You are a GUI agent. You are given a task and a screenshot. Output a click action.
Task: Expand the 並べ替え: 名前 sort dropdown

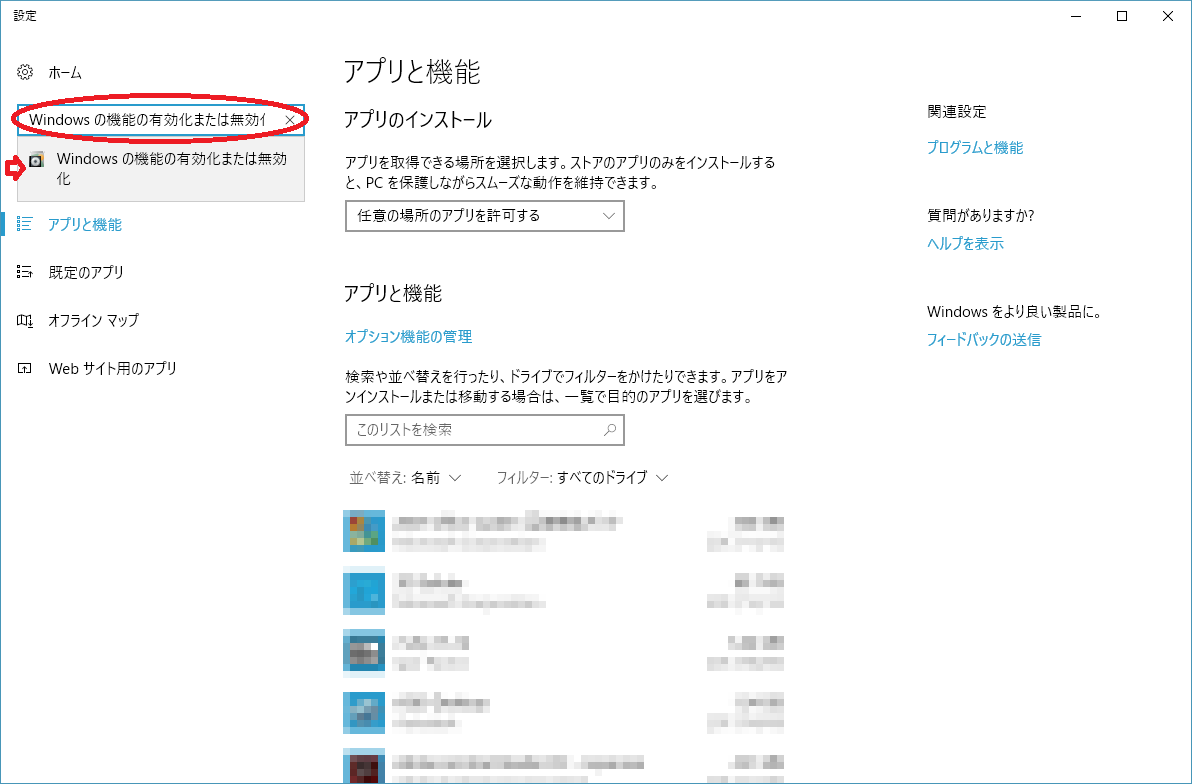coord(405,478)
